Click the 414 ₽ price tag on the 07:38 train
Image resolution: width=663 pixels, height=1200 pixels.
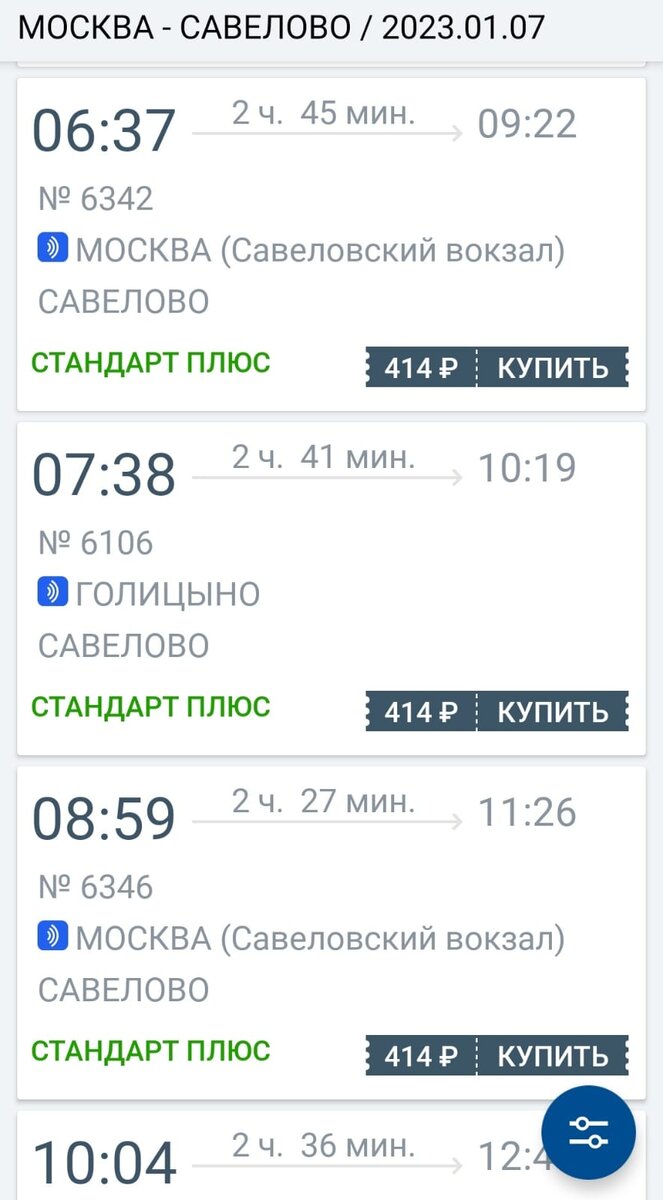[x=419, y=712]
